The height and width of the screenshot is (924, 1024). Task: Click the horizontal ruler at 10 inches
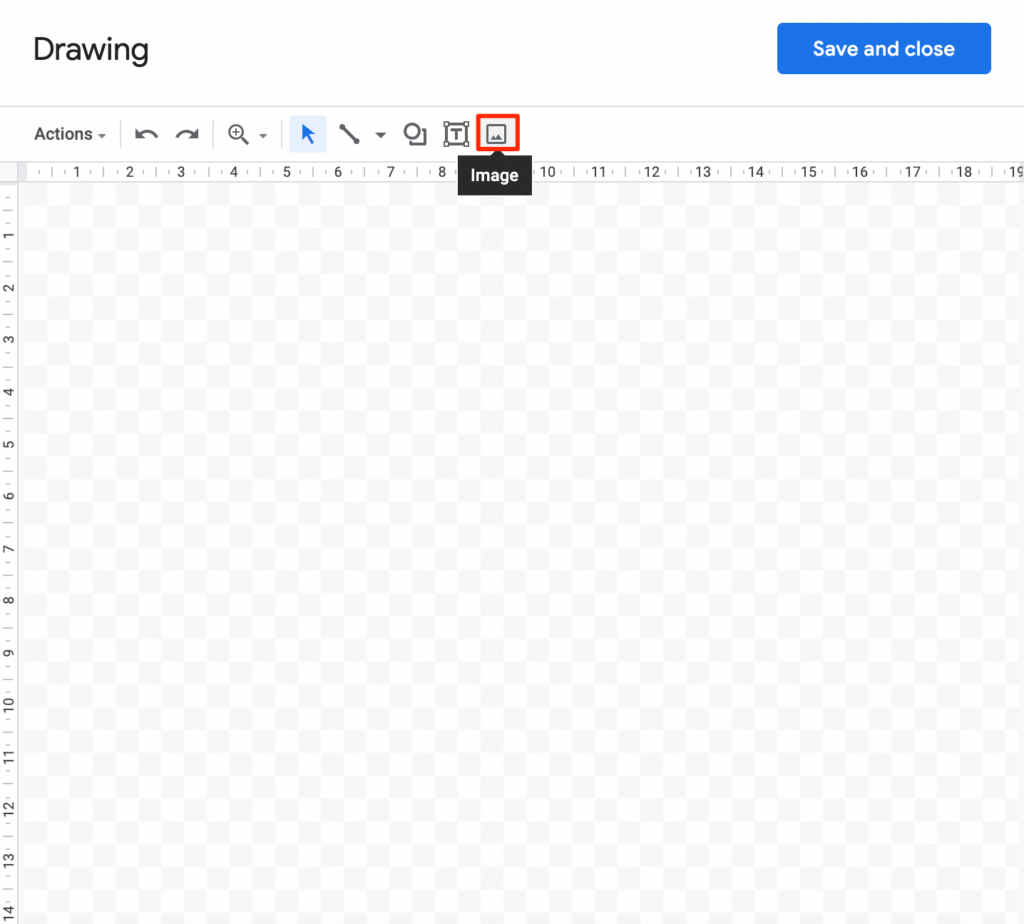(x=548, y=172)
